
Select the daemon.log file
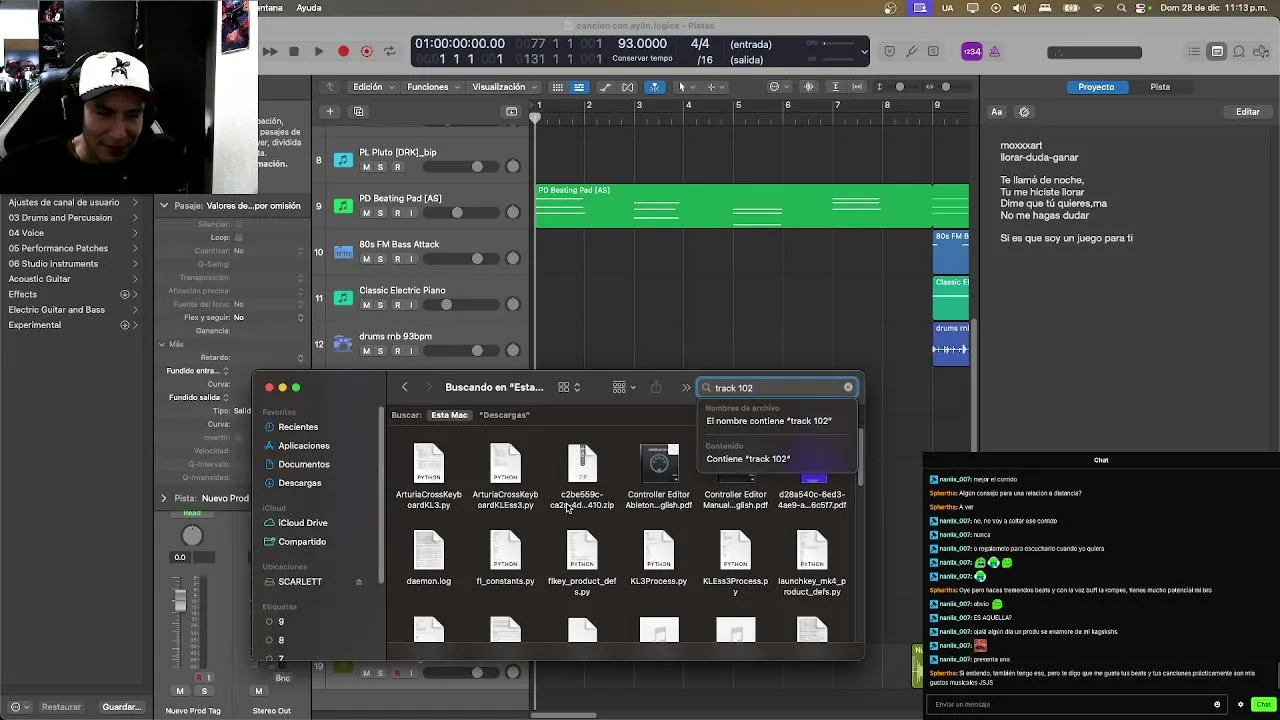pos(429,558)
